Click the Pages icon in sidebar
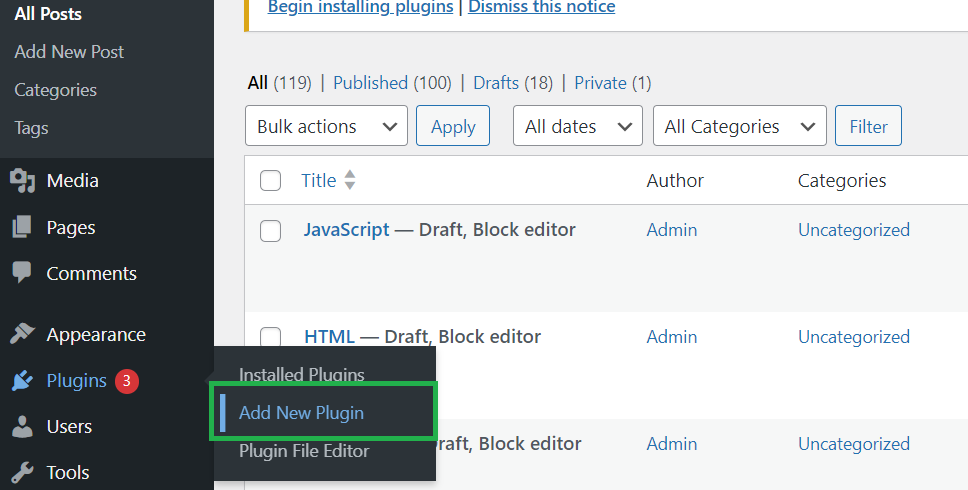968x490 pixels. click(22, 228)
